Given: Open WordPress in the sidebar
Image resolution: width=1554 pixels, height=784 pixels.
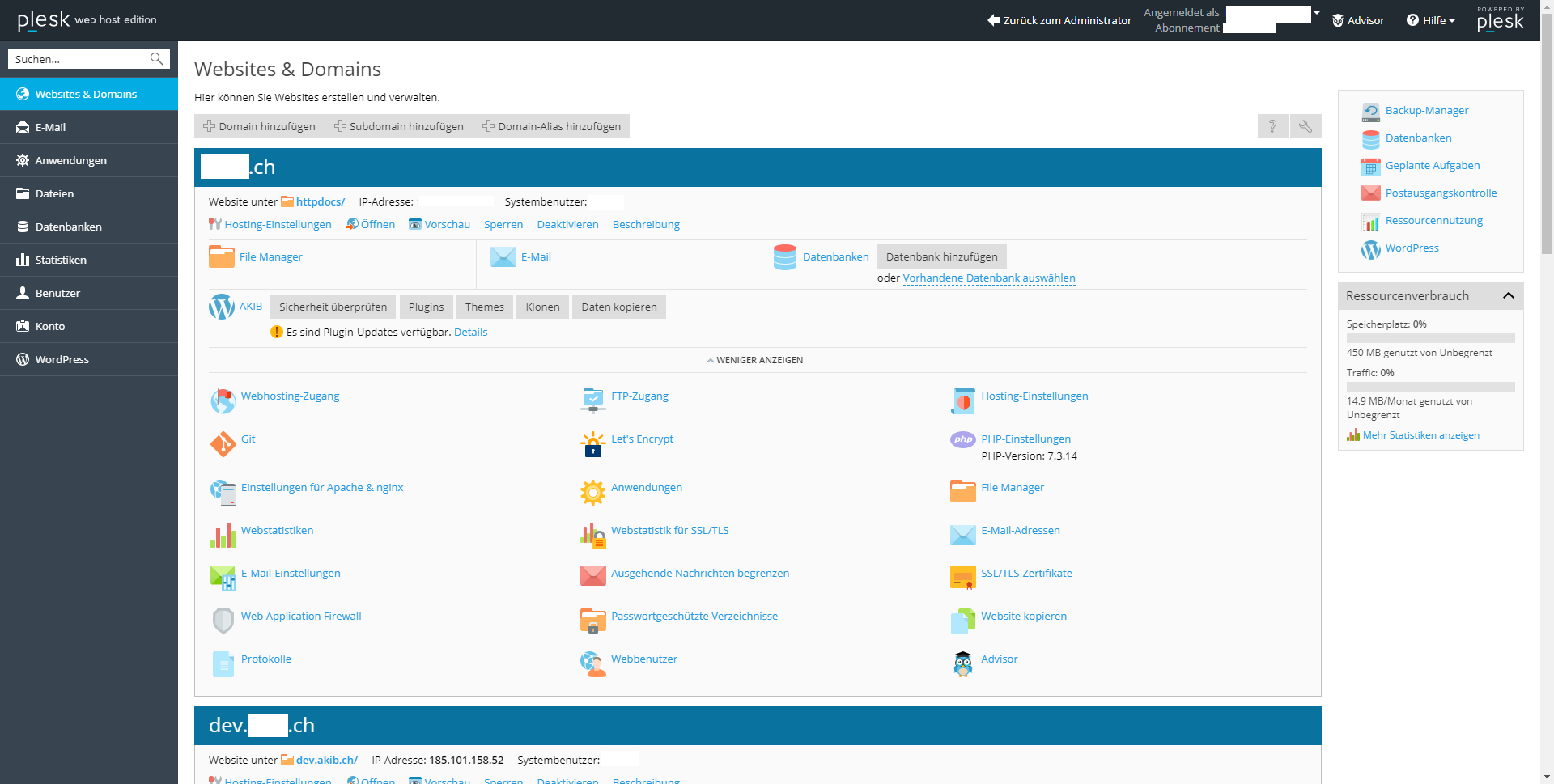Looking at the screenshot, I should tap(89, 359).
